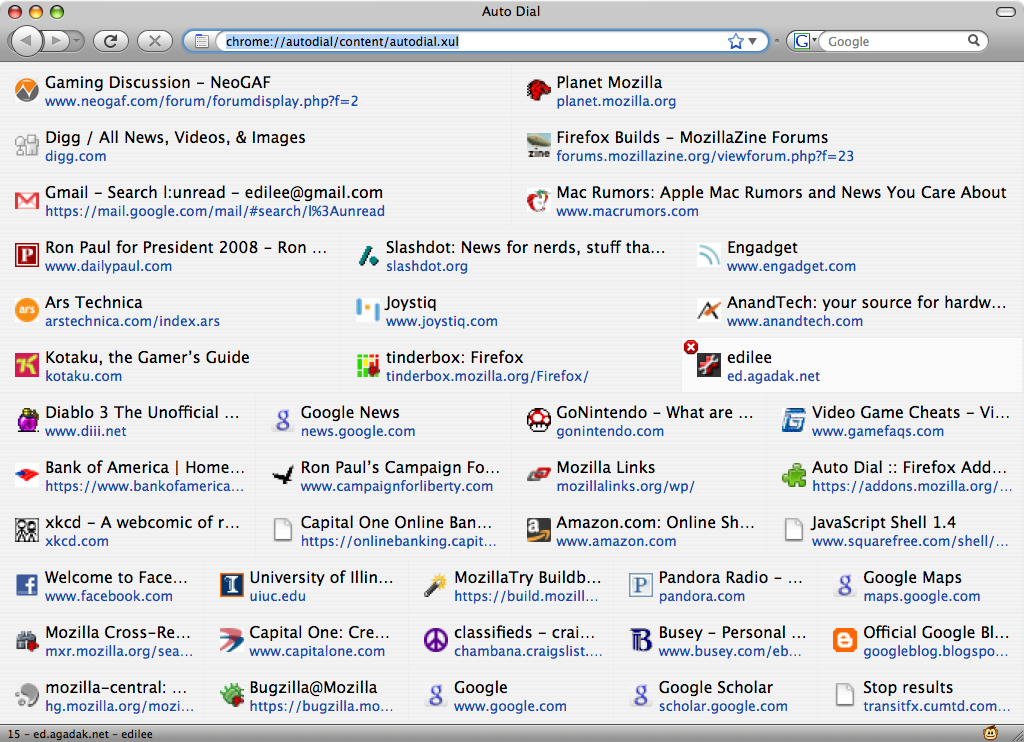Click the www.macrumors.com URL
Screen dimensions: 1024x742
tap(628, 211)
